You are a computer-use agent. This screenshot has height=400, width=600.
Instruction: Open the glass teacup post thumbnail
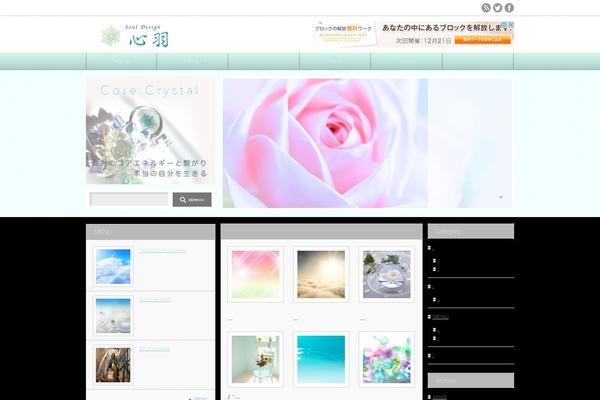pyautogui.click(x=386, y=274)
